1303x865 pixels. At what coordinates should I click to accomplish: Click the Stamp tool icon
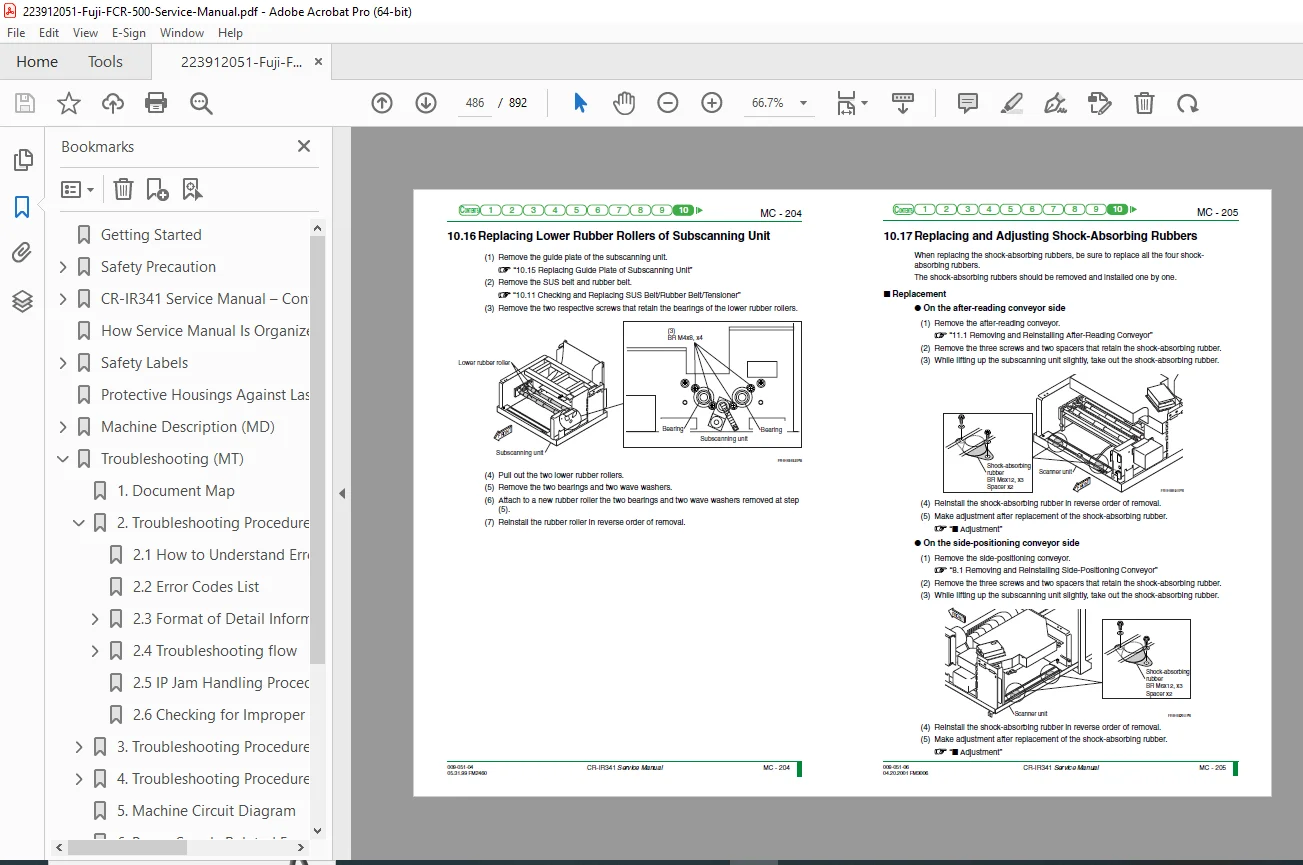coord(1099,103)
